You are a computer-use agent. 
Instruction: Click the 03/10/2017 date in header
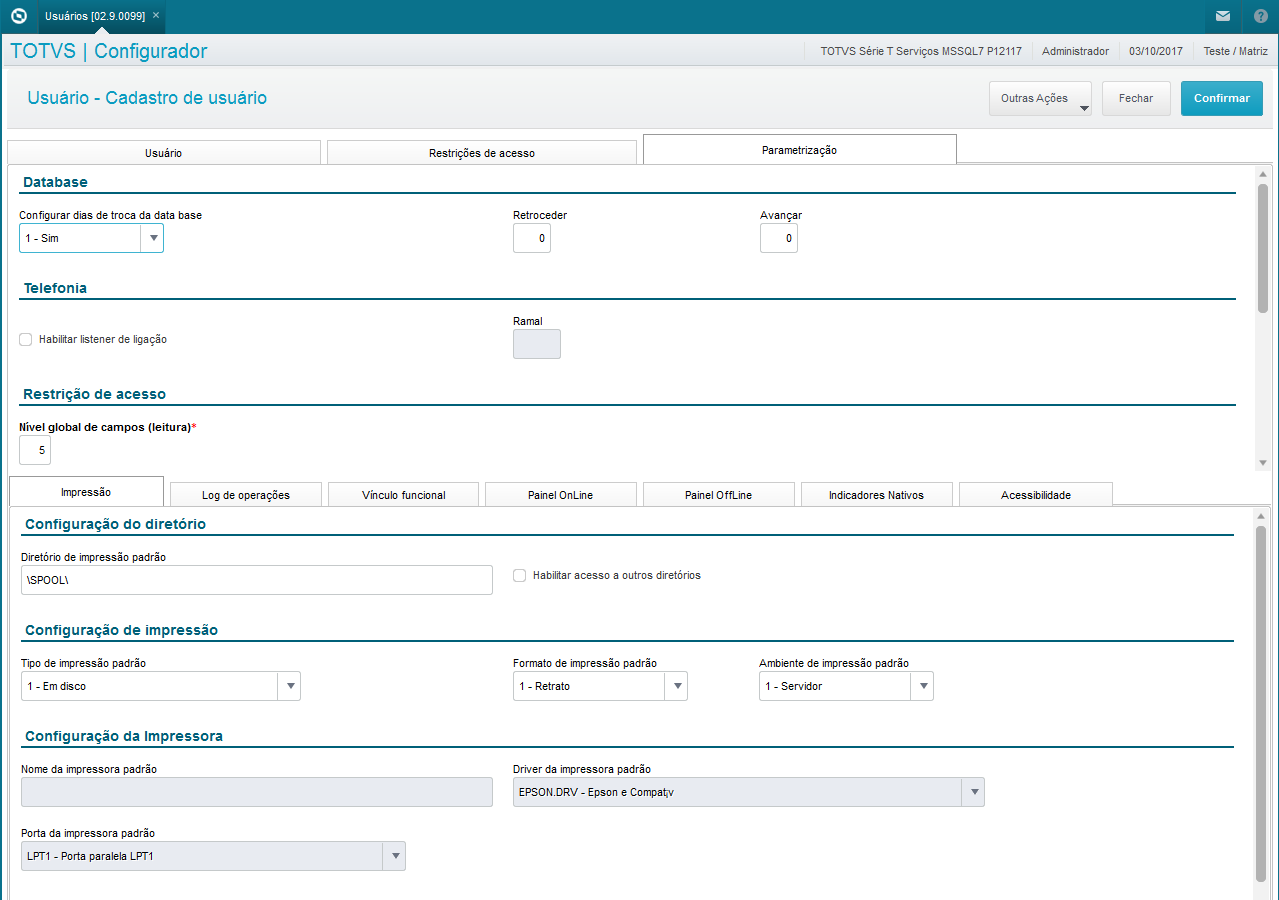pyautogui.click(x=1156, y=51)
